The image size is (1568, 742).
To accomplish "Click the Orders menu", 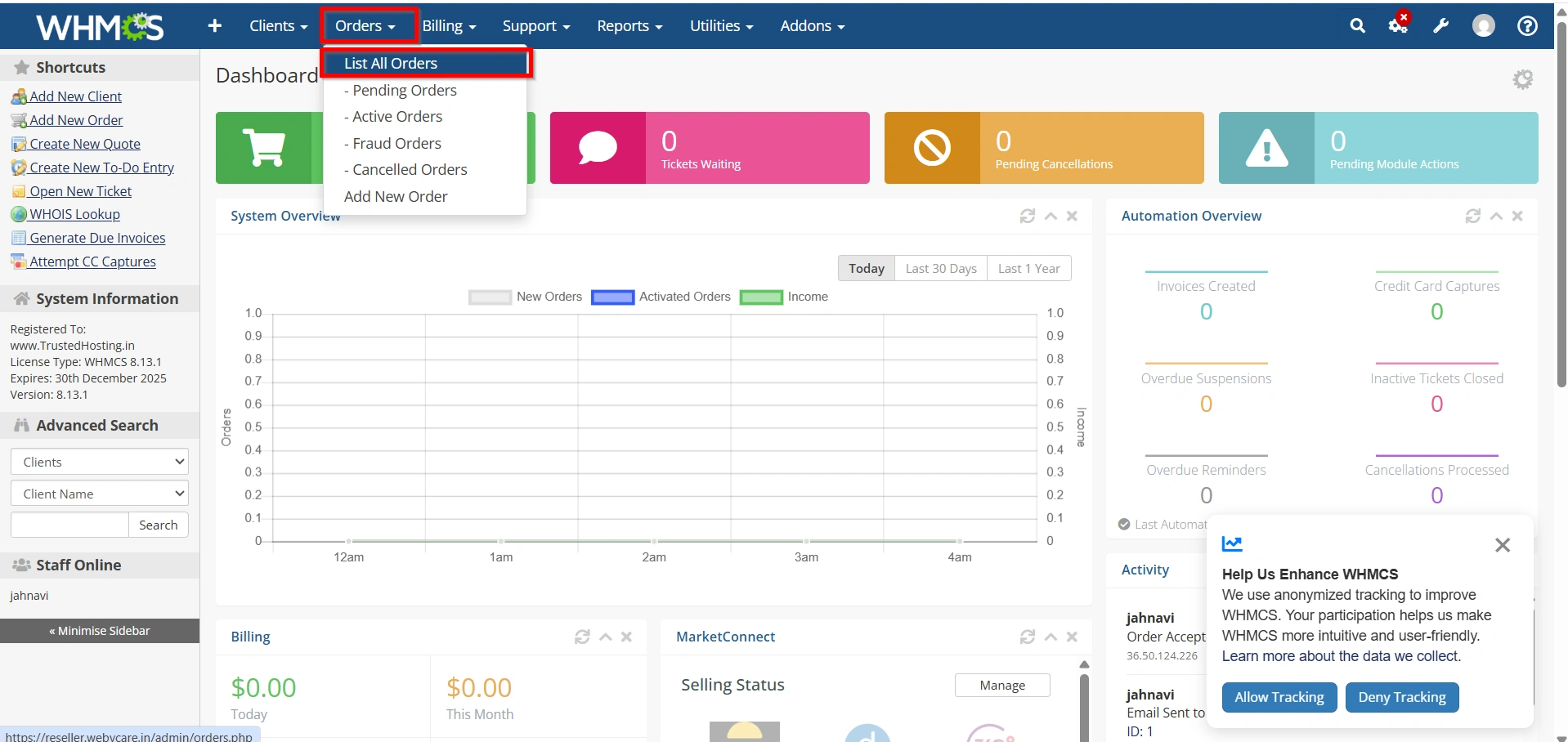I will point(365,26).
